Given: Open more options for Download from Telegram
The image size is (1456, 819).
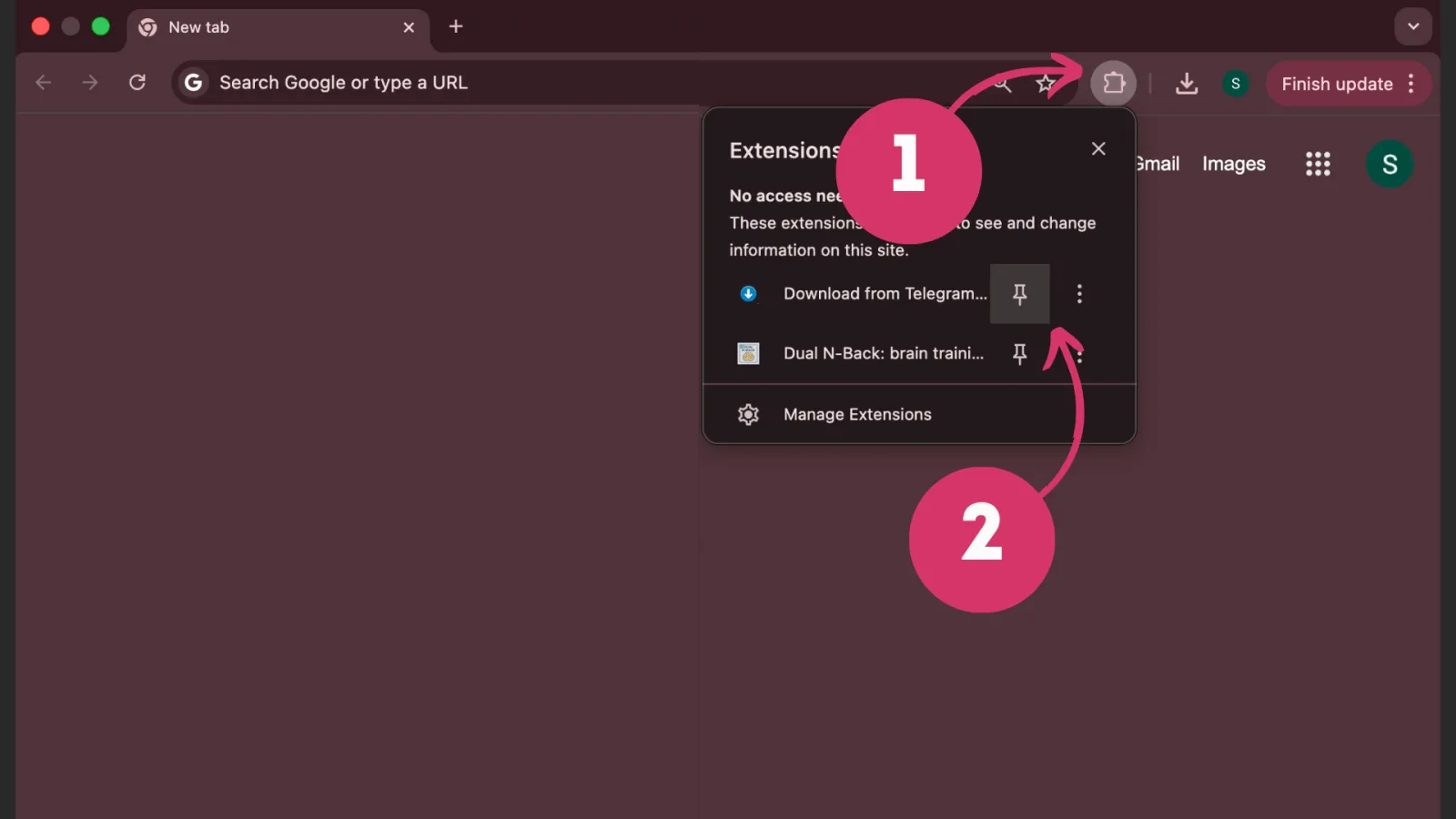Looking at the screenshot, I should point(1079,294).
